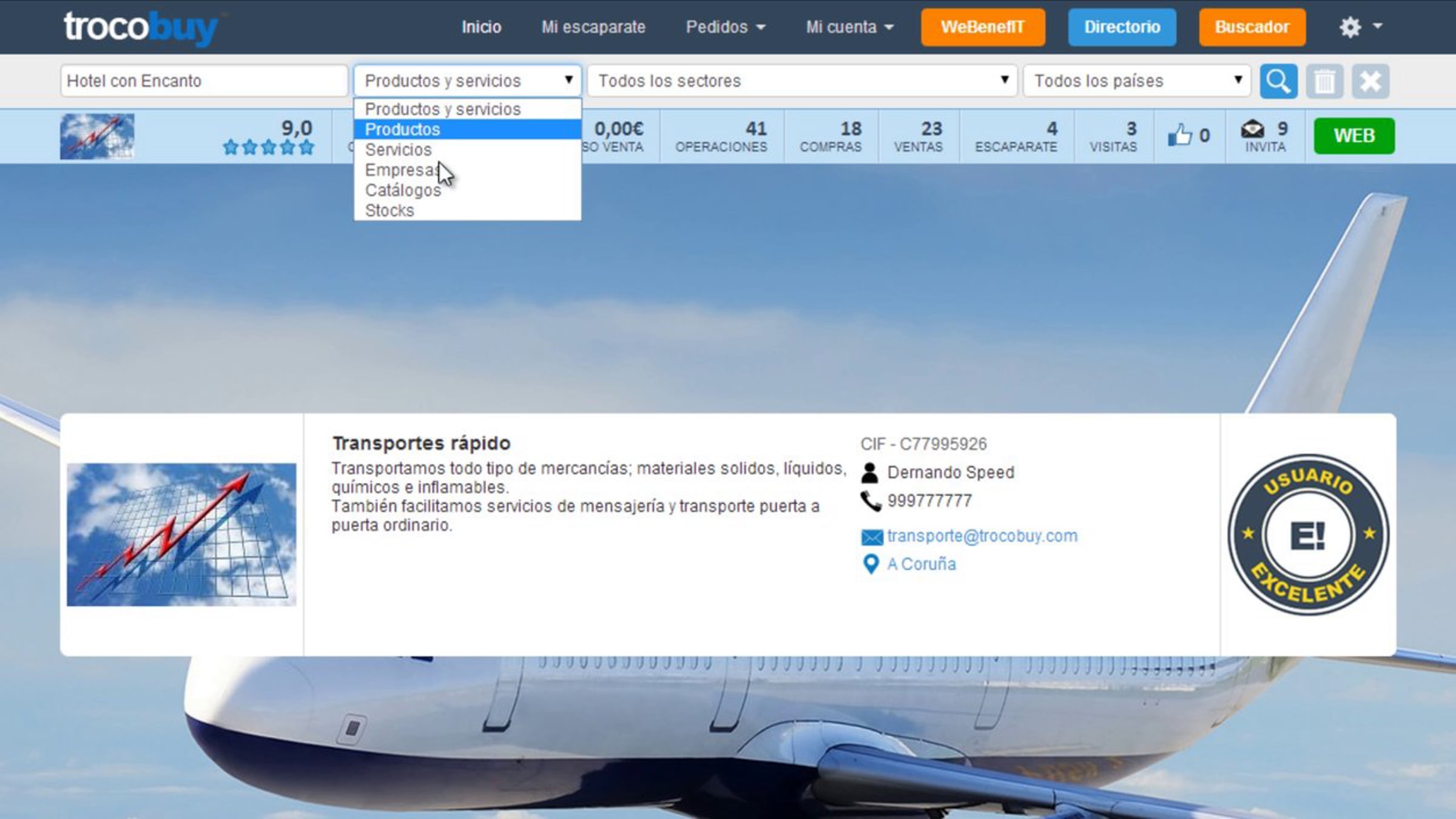Select Empresas in the dropdown list
This screenshot has width=1456, height=819.
pyautogui.click(x=400, y=170)
